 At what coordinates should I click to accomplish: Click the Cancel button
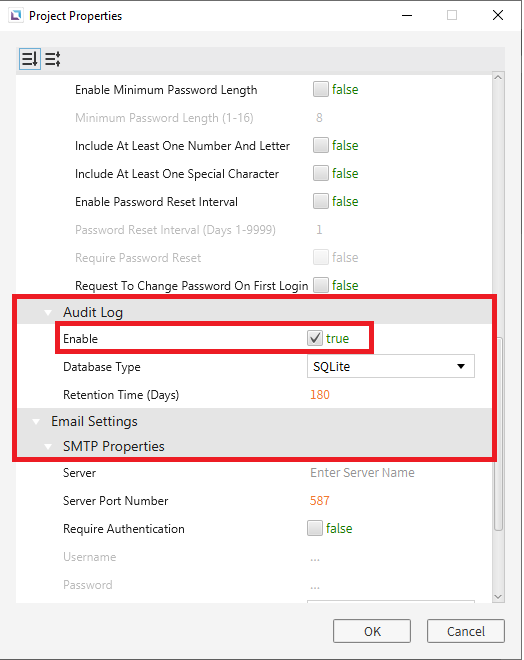(465, 631)
